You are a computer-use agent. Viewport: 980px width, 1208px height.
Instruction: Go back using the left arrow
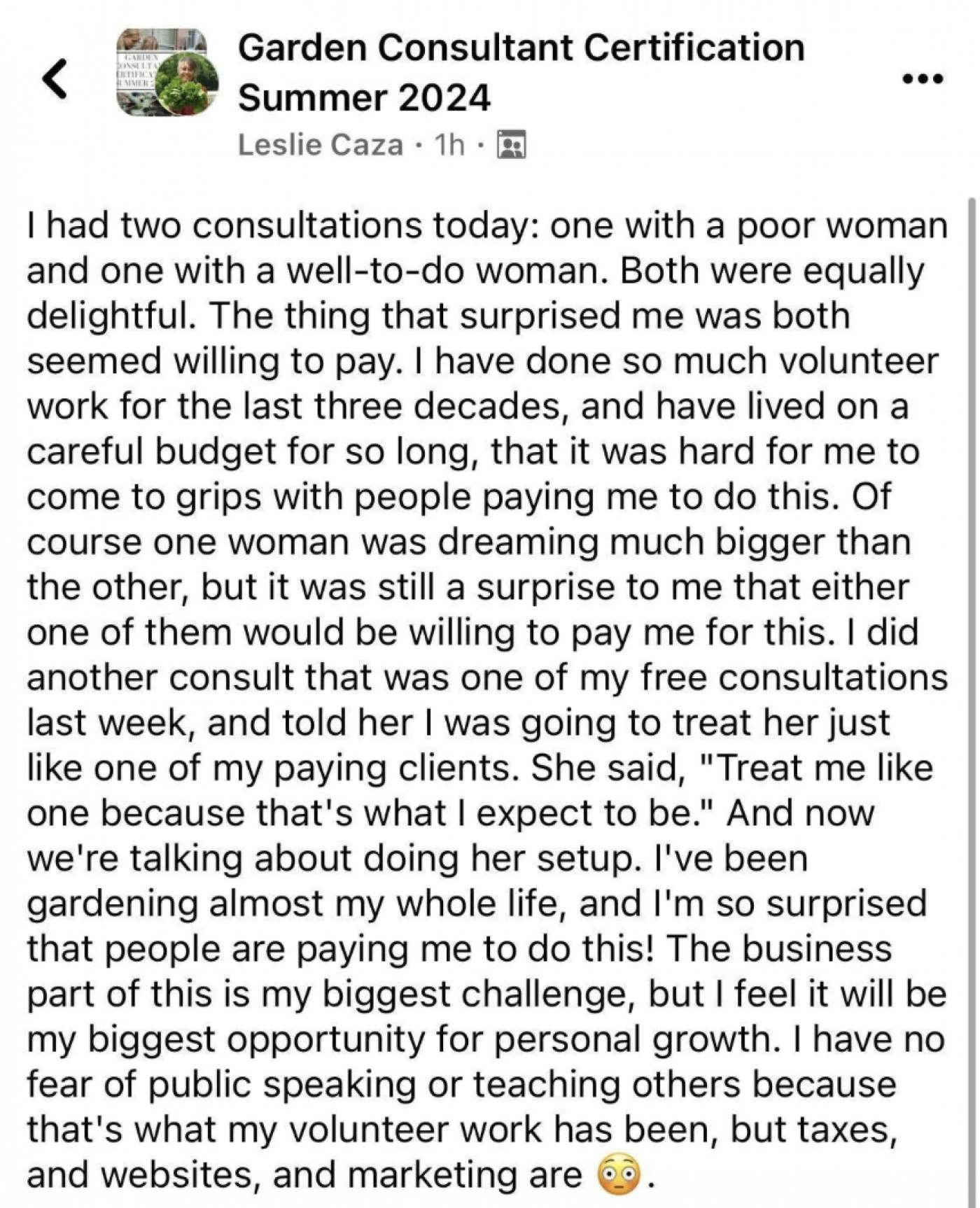[x=55, y=78]
